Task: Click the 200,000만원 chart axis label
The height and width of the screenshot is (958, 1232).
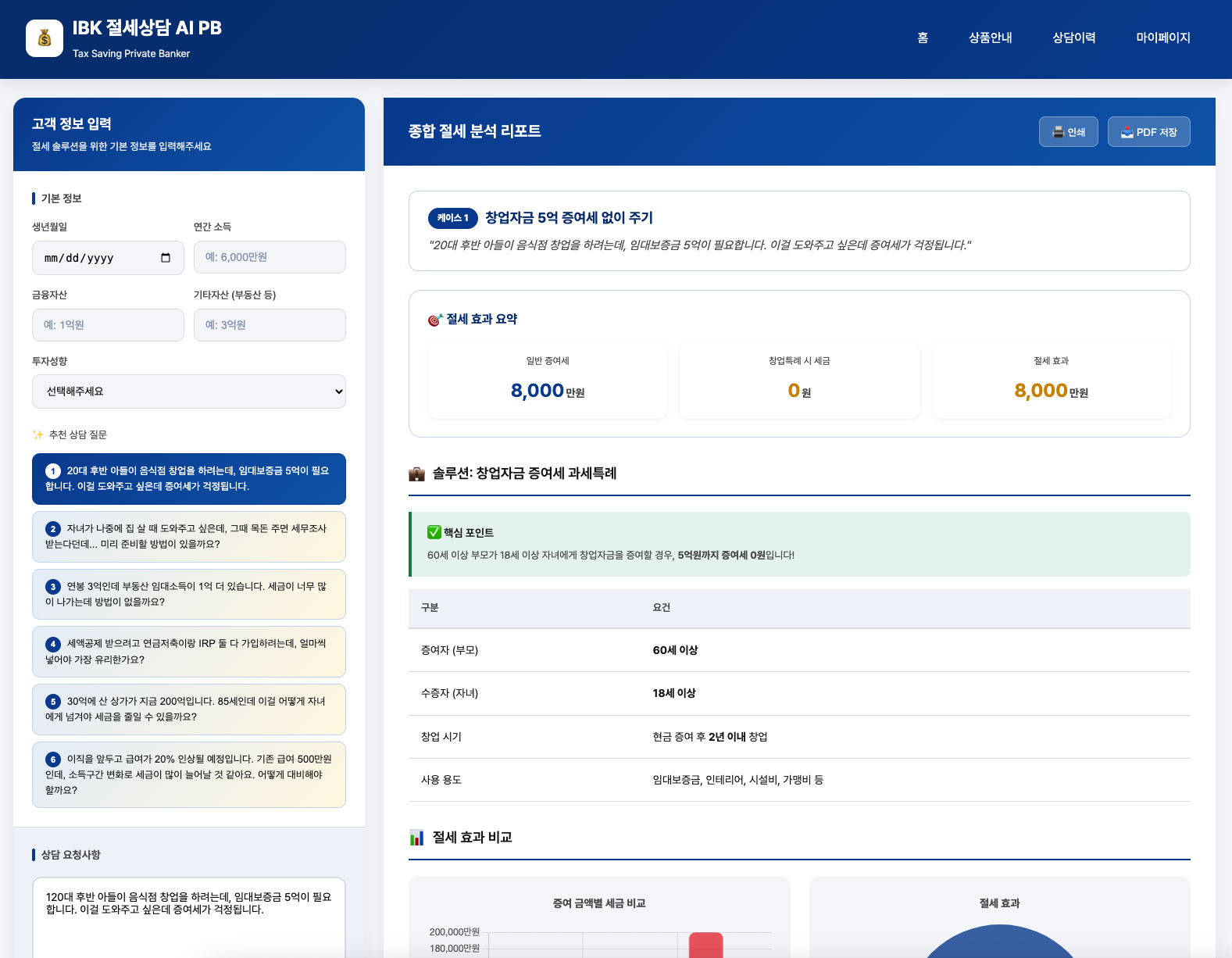Action: [455, 932]
